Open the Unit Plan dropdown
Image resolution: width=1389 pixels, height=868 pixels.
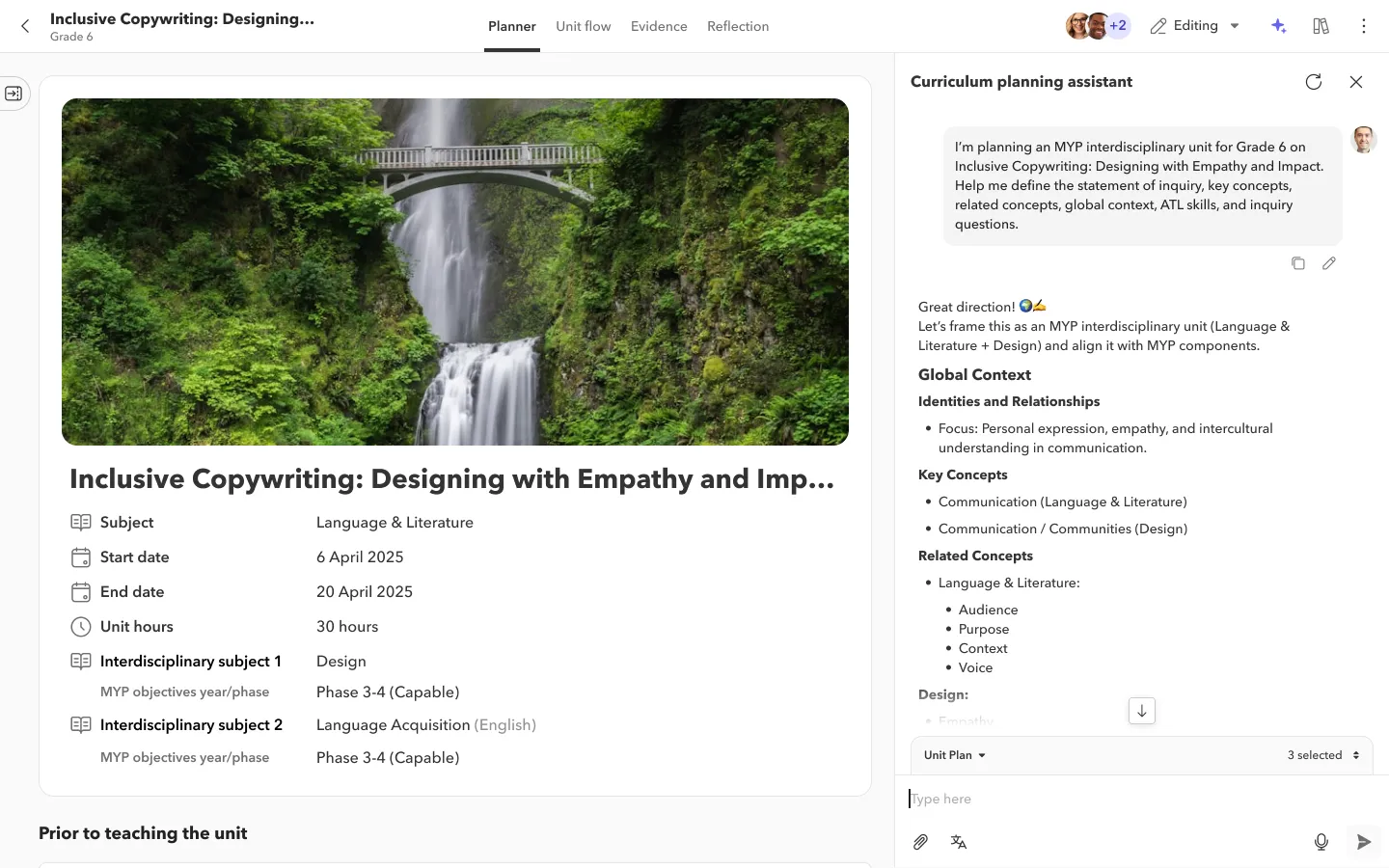tap(954, 755)
